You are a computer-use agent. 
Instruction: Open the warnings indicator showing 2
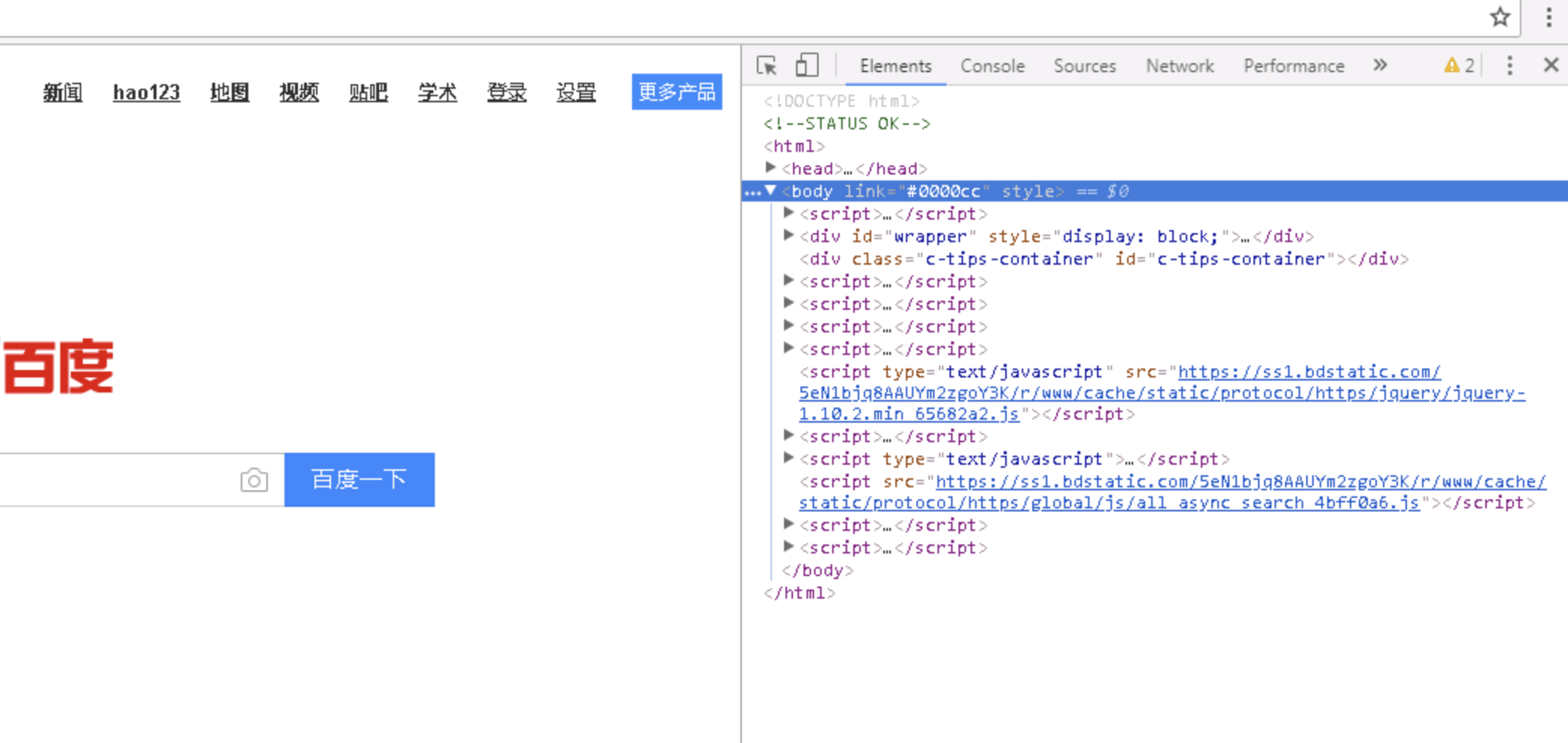click(1460, 65)
